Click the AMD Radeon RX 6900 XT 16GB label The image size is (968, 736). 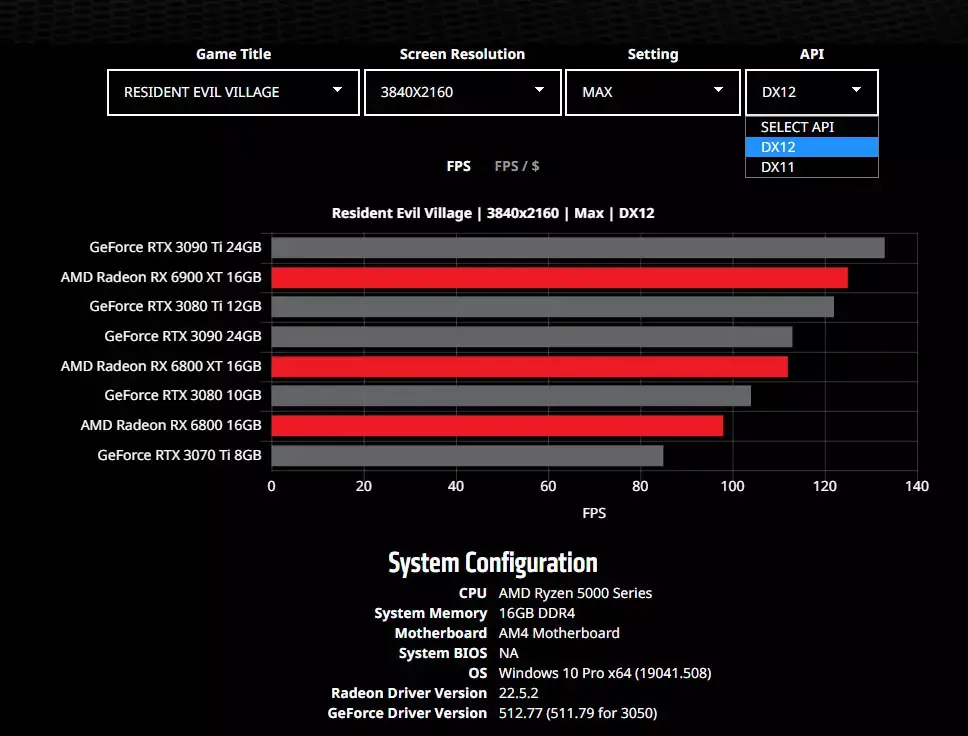click(x=161, y=277)
